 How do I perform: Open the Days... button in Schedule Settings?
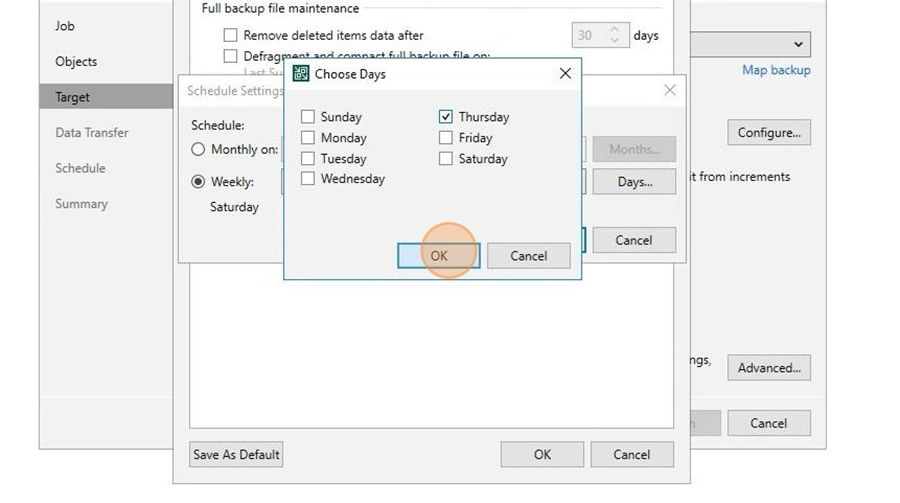634,181
